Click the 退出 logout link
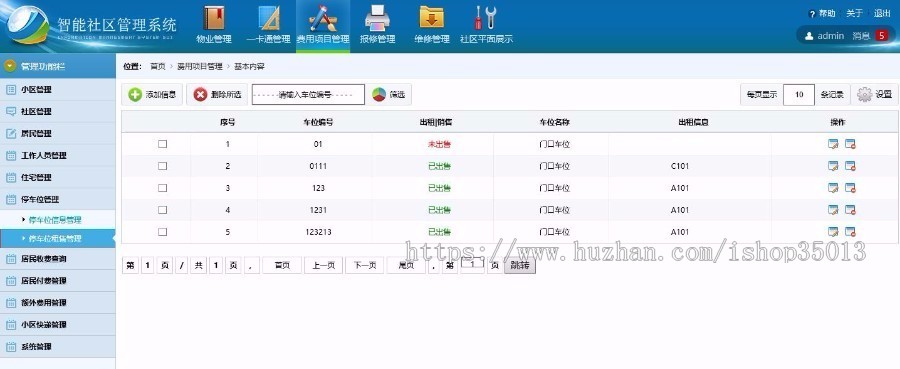Viewport: 900px width, 369px height. [x=882, y=13]
